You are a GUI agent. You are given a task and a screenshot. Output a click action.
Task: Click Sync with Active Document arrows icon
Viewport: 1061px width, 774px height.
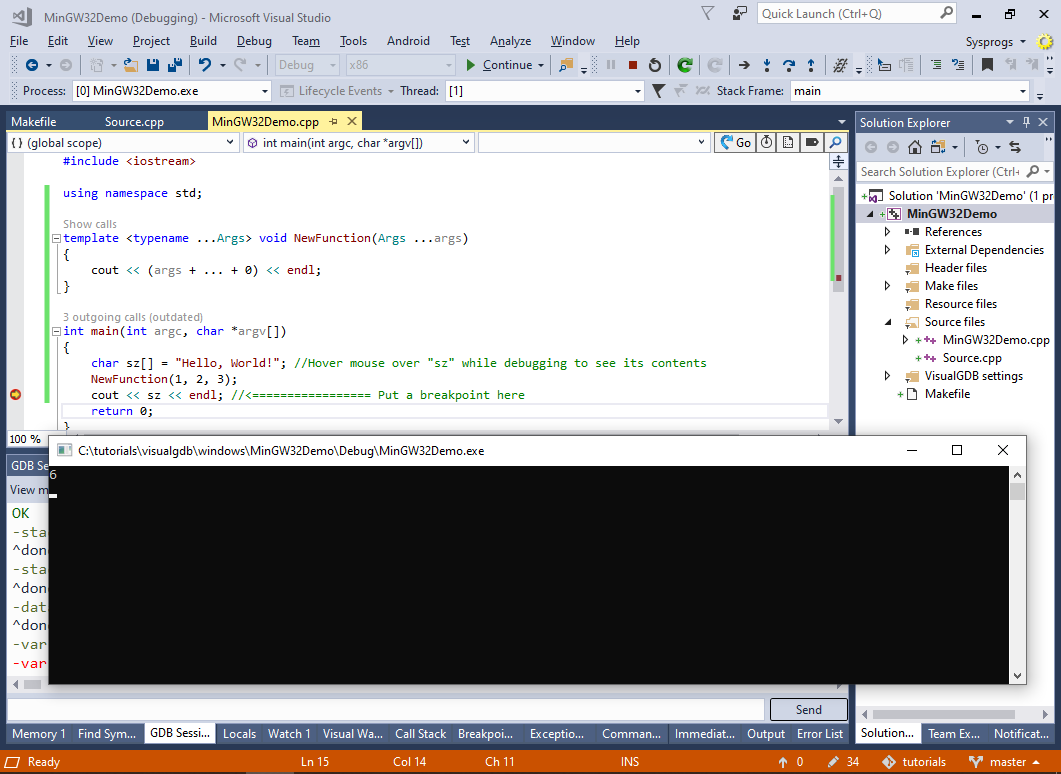click(x=1015, y=147)
